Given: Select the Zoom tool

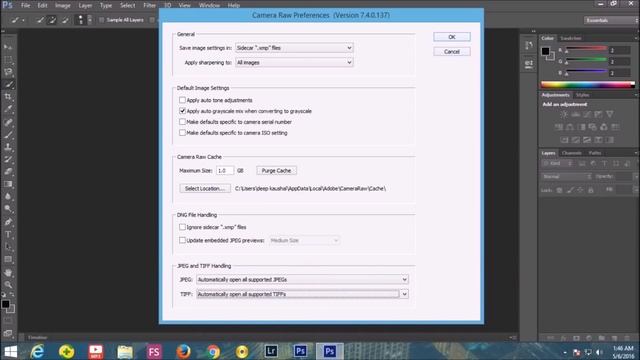Looking at the screenshot, I should click(8, 284).
